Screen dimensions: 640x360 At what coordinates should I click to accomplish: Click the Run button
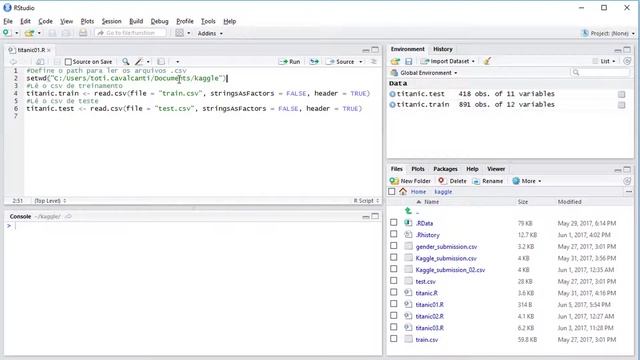tap(290, 62)
